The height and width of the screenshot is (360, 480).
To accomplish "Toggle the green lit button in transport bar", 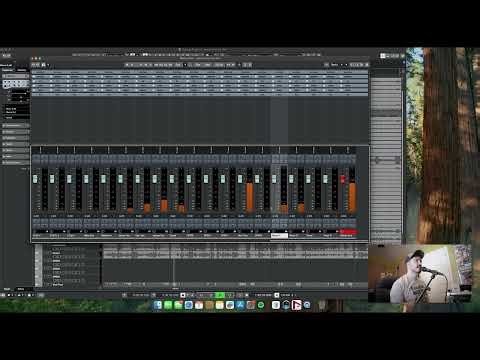I will (220, 295).
